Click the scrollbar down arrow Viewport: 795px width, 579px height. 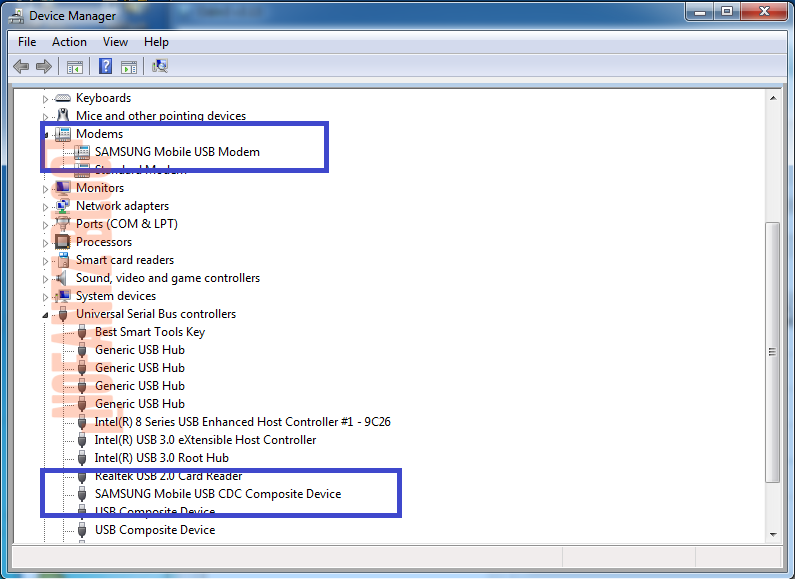click(773, 534)
